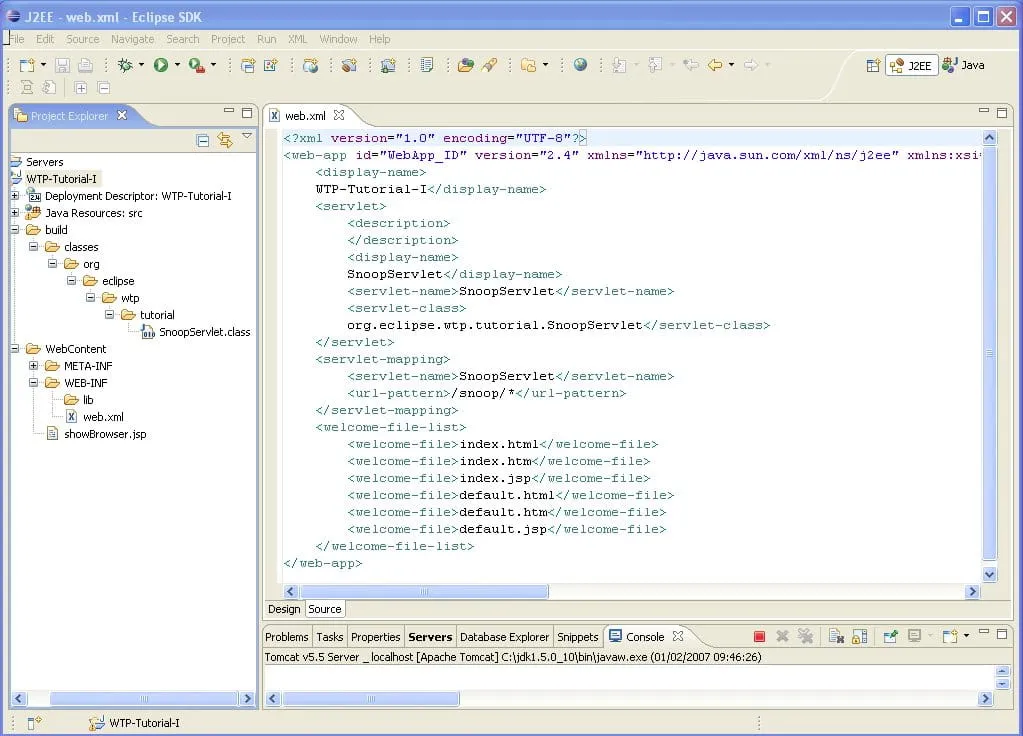Click the Collapse All icon in Project Explorer

(203, 140)
